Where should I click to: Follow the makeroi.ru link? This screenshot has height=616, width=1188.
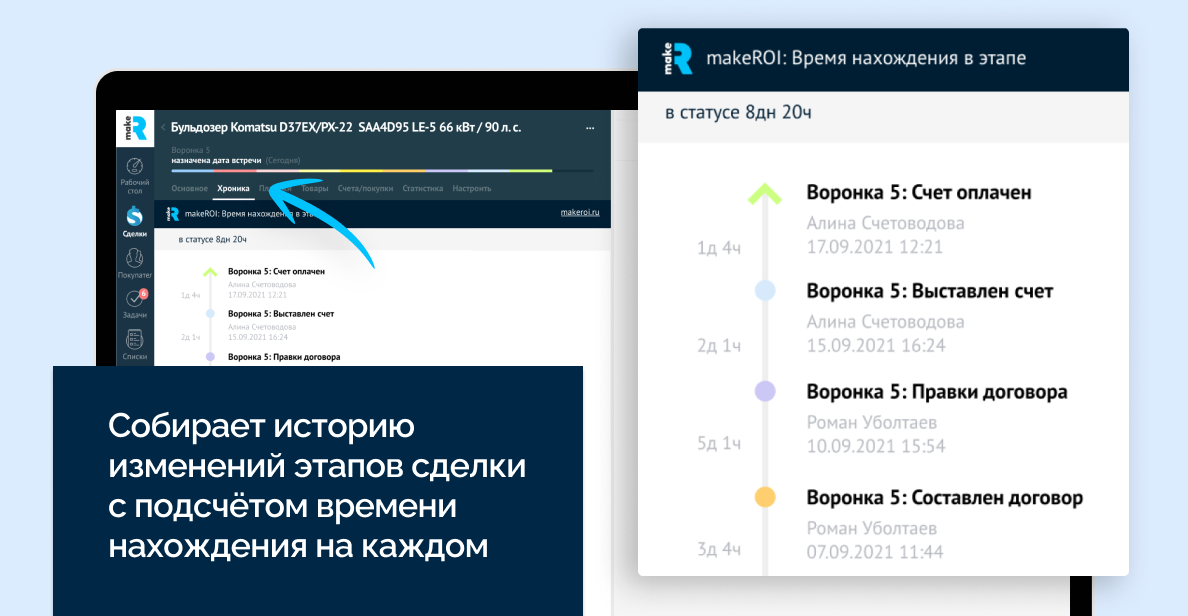580,212
